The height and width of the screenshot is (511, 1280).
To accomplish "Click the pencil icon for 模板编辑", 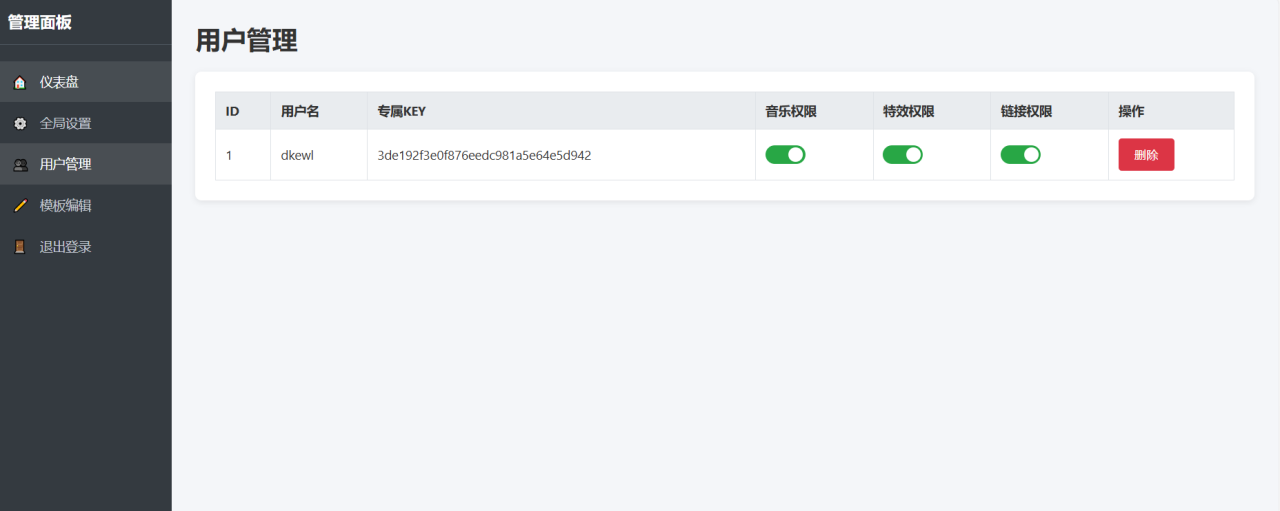I will (20, 206).
